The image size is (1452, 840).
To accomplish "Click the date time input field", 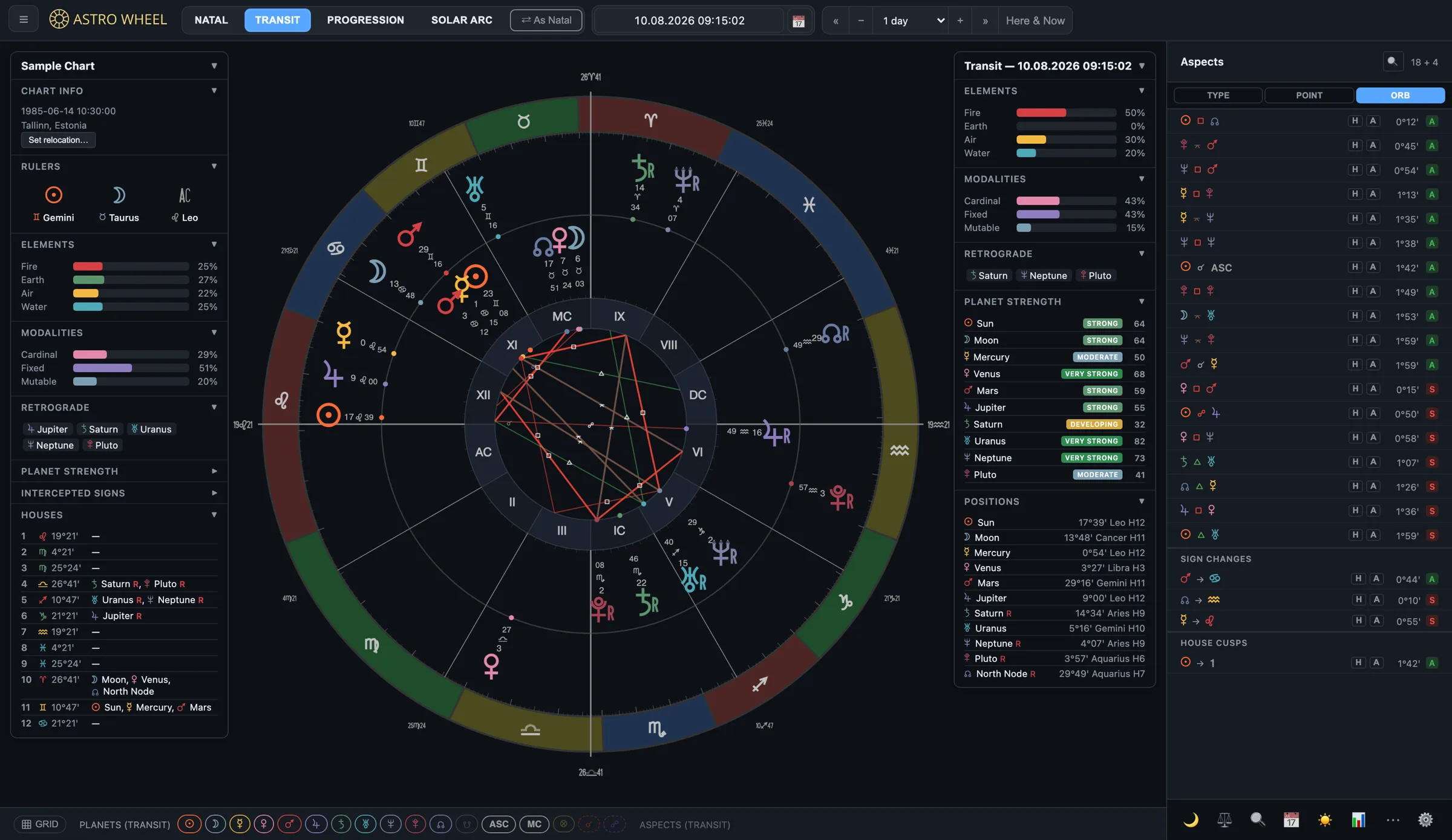I will click(x=689, y=21).
